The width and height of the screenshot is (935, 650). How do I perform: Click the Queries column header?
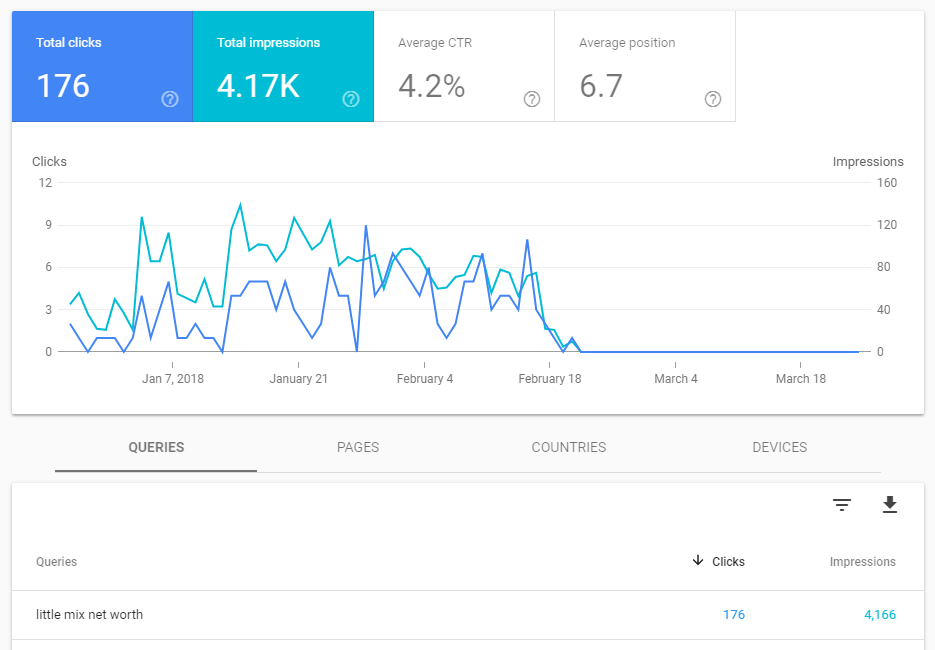[56, 562]
